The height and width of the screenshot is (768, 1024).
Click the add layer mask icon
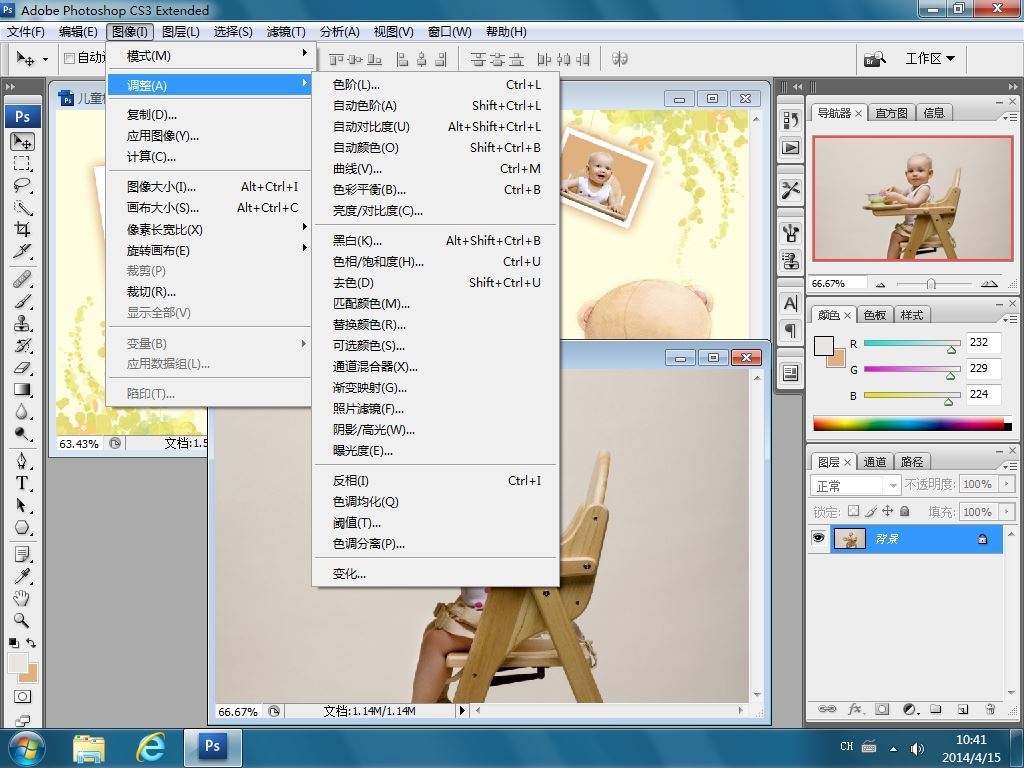coord(882,709)
